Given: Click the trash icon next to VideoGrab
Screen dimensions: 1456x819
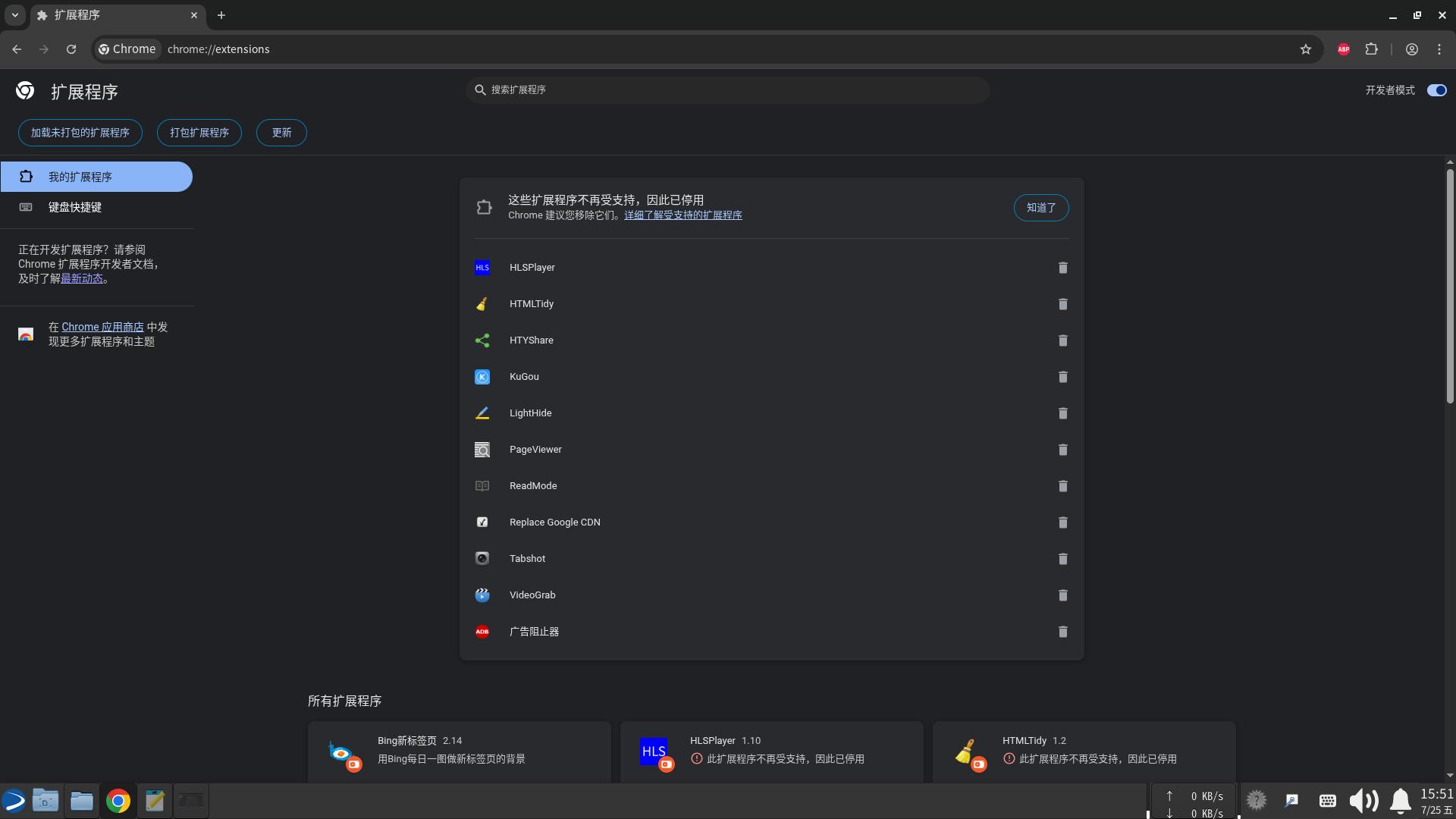Looking at the screenshot, I should tap(1062, 595).
